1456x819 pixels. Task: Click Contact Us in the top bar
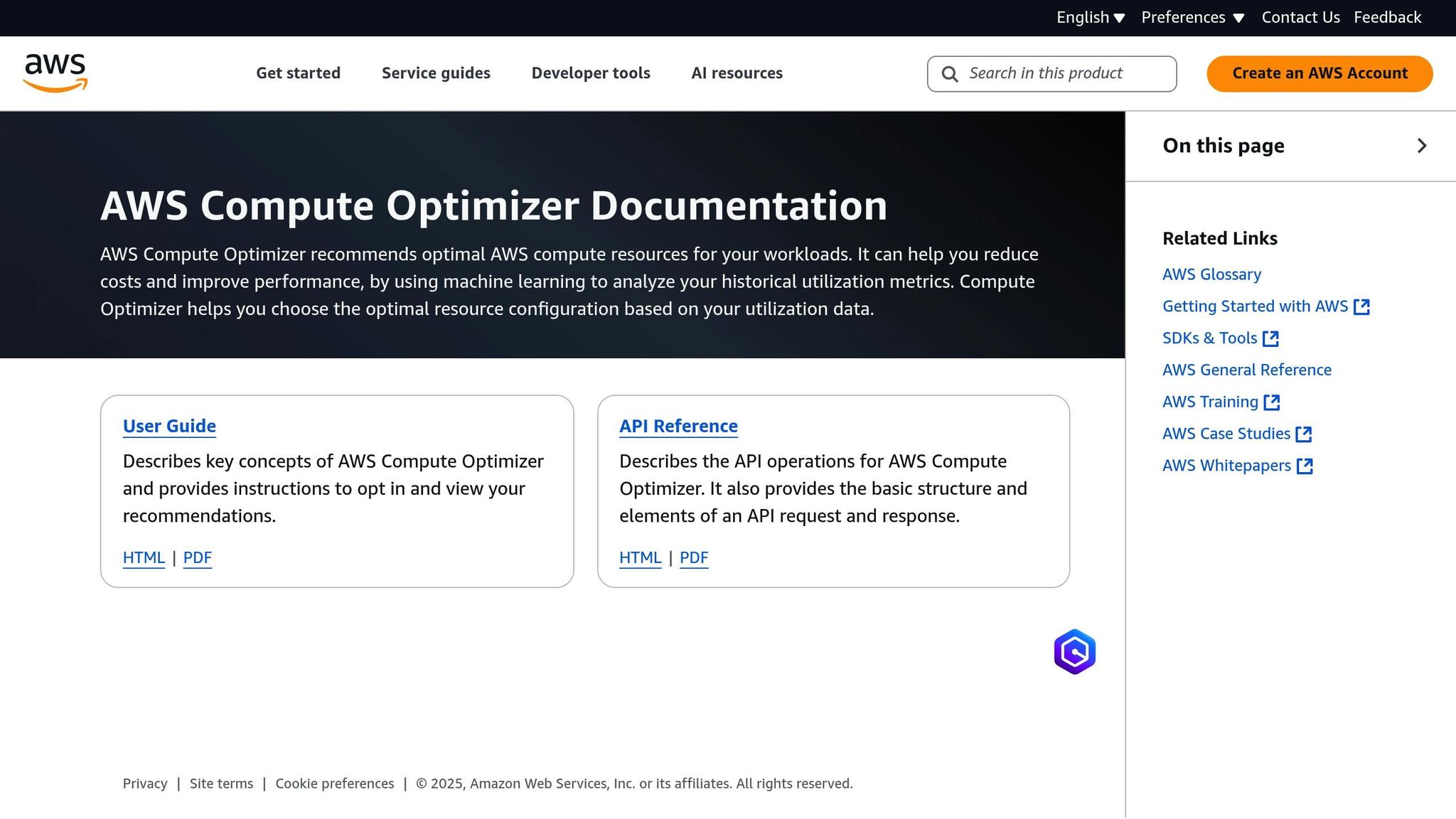[1300, 17]
